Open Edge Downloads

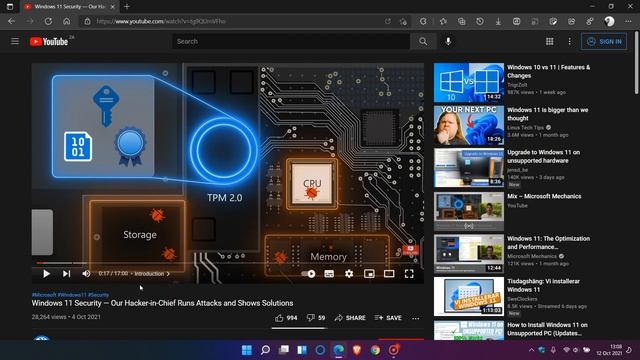498,21
